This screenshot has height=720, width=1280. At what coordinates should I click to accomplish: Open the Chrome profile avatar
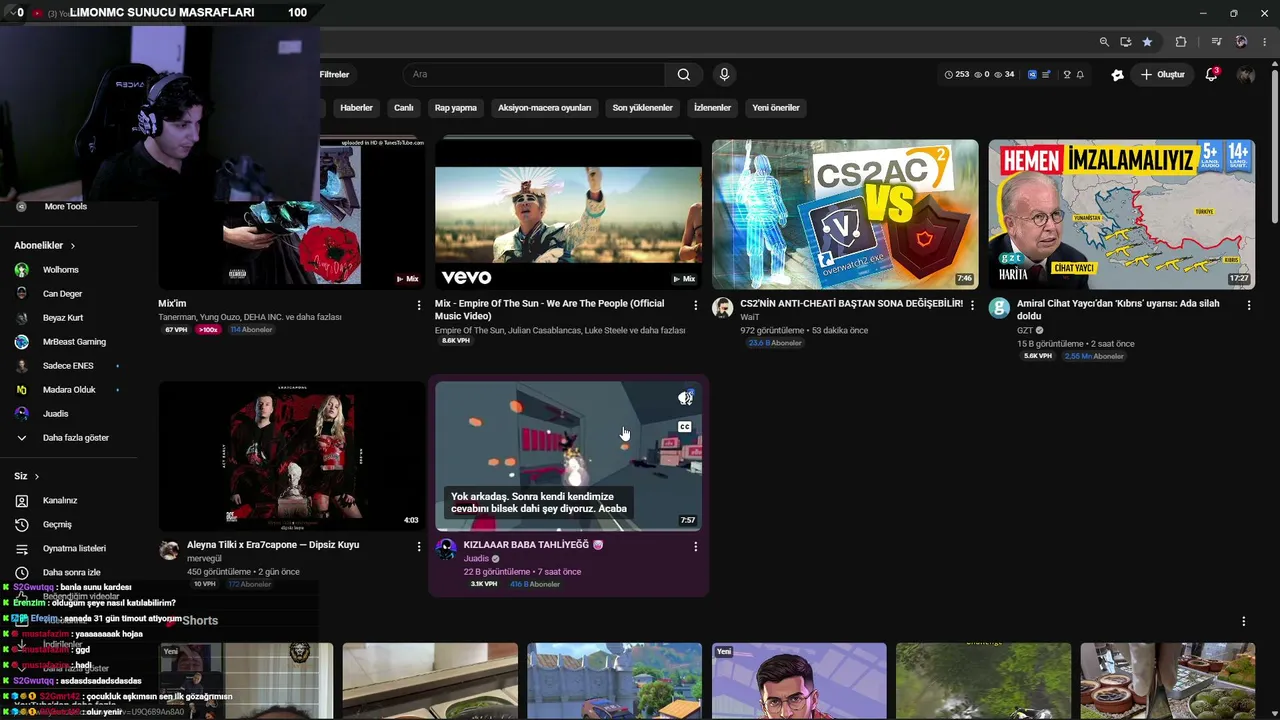click(1241, 42)
